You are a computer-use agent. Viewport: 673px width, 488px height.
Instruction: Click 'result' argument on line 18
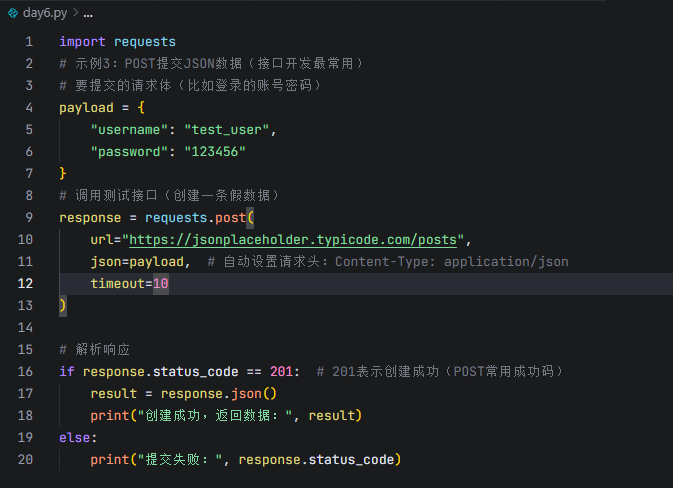(332, 415)
